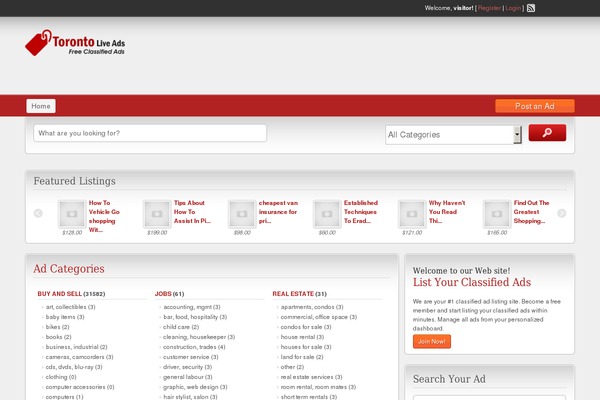Select 'room rental, room mates' subcategory
This screenshot has height=400, width=600.
coord(314,387)
